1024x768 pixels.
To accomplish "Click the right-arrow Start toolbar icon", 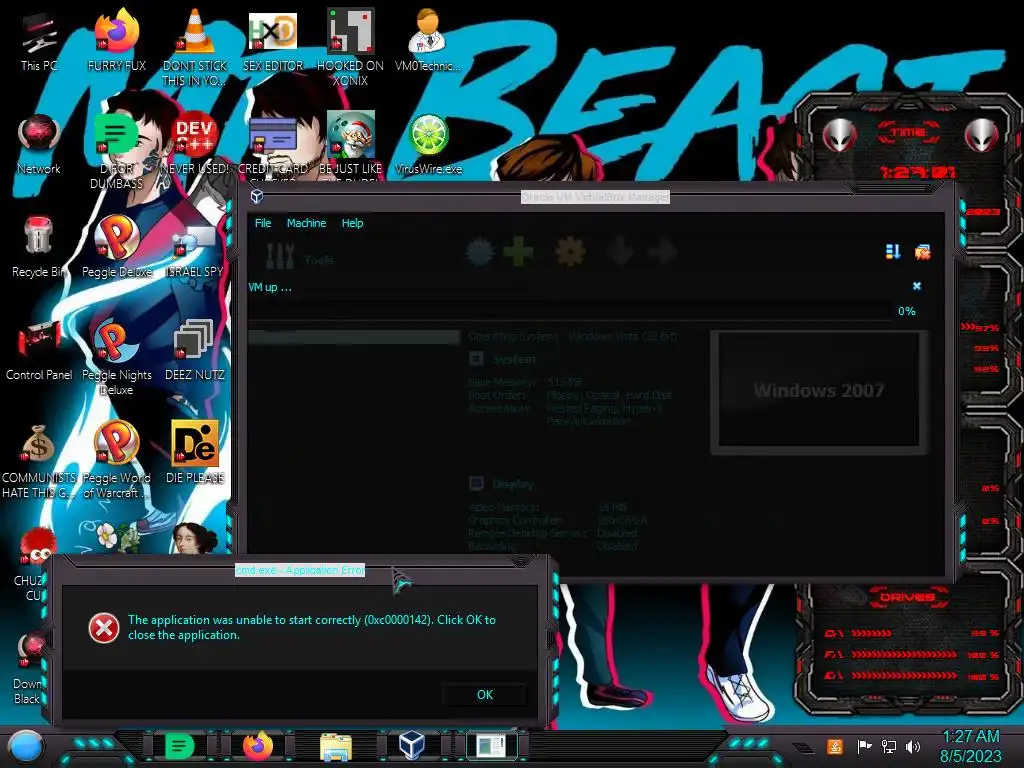I will tap(663, 252).
